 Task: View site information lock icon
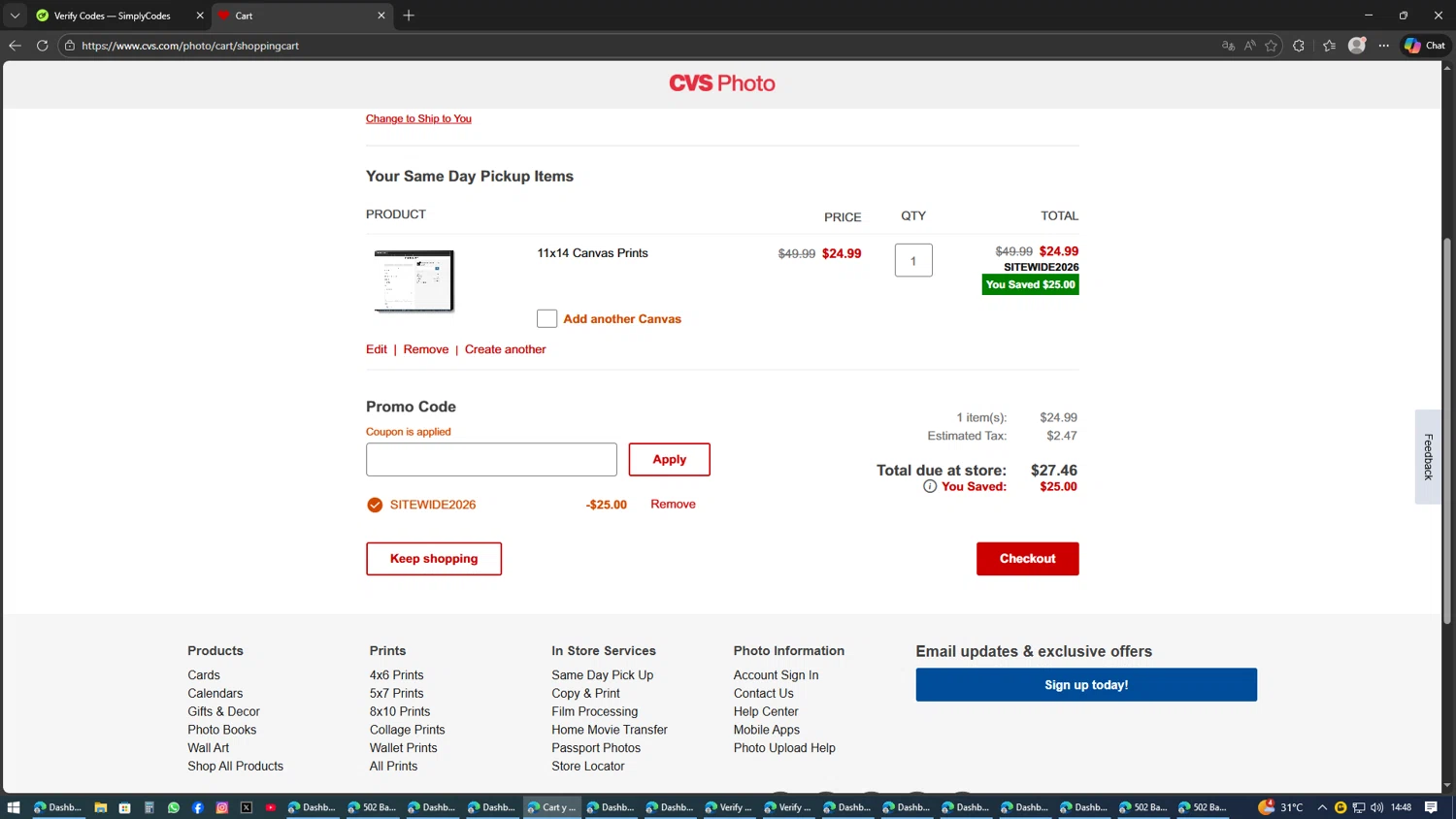point(70,46)
